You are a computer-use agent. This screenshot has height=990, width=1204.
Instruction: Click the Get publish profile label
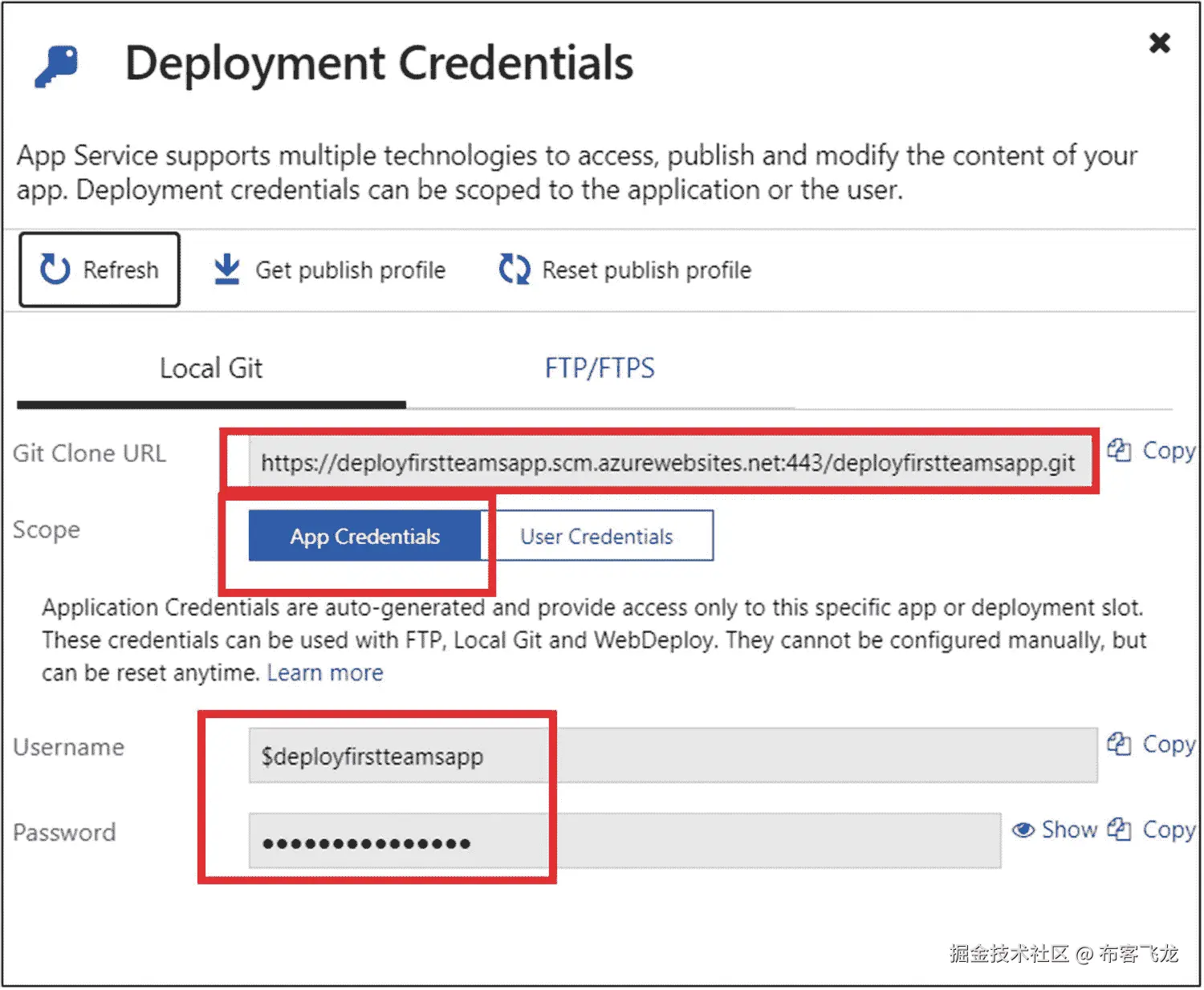pyautogui.click(x=350, y=270)
